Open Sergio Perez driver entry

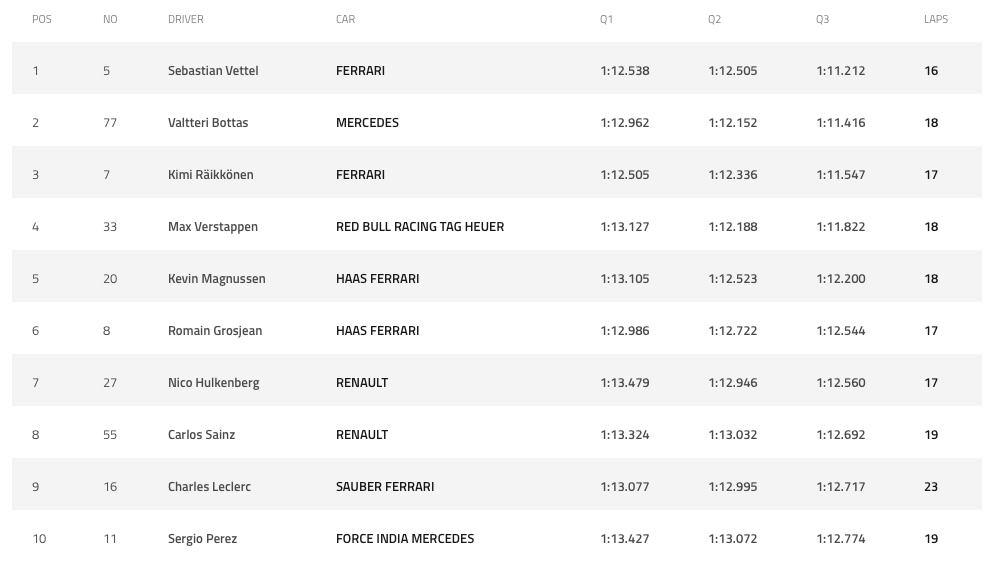[x=202, y=539]
